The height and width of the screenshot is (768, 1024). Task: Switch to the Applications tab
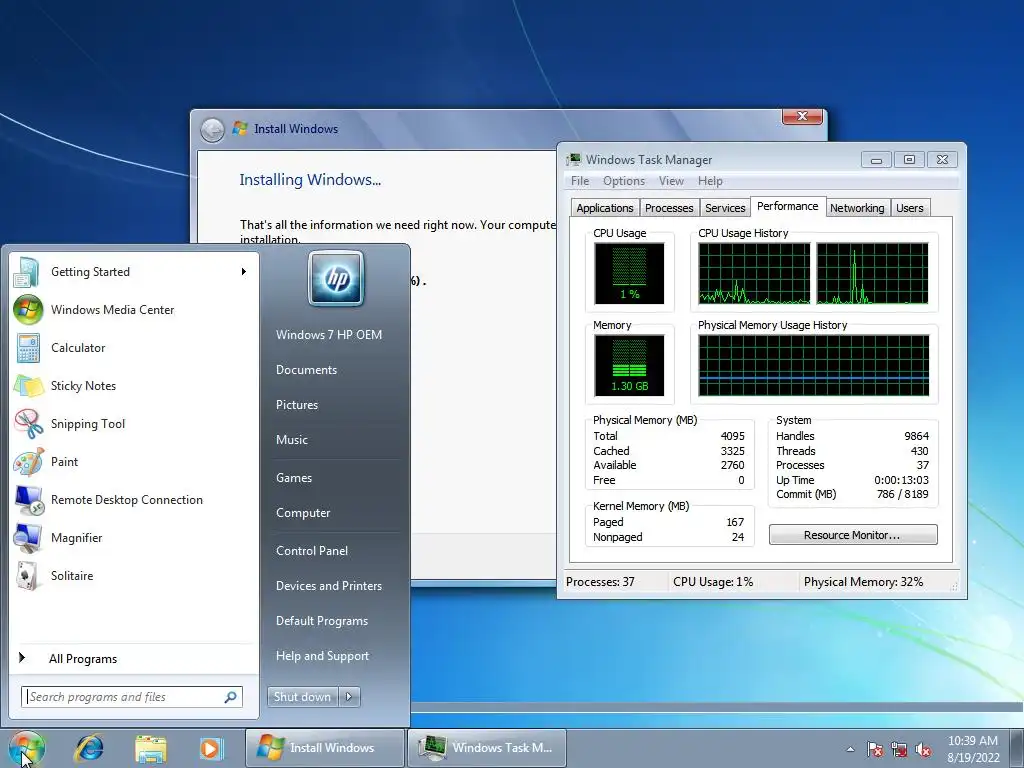(x=605, y=208)
